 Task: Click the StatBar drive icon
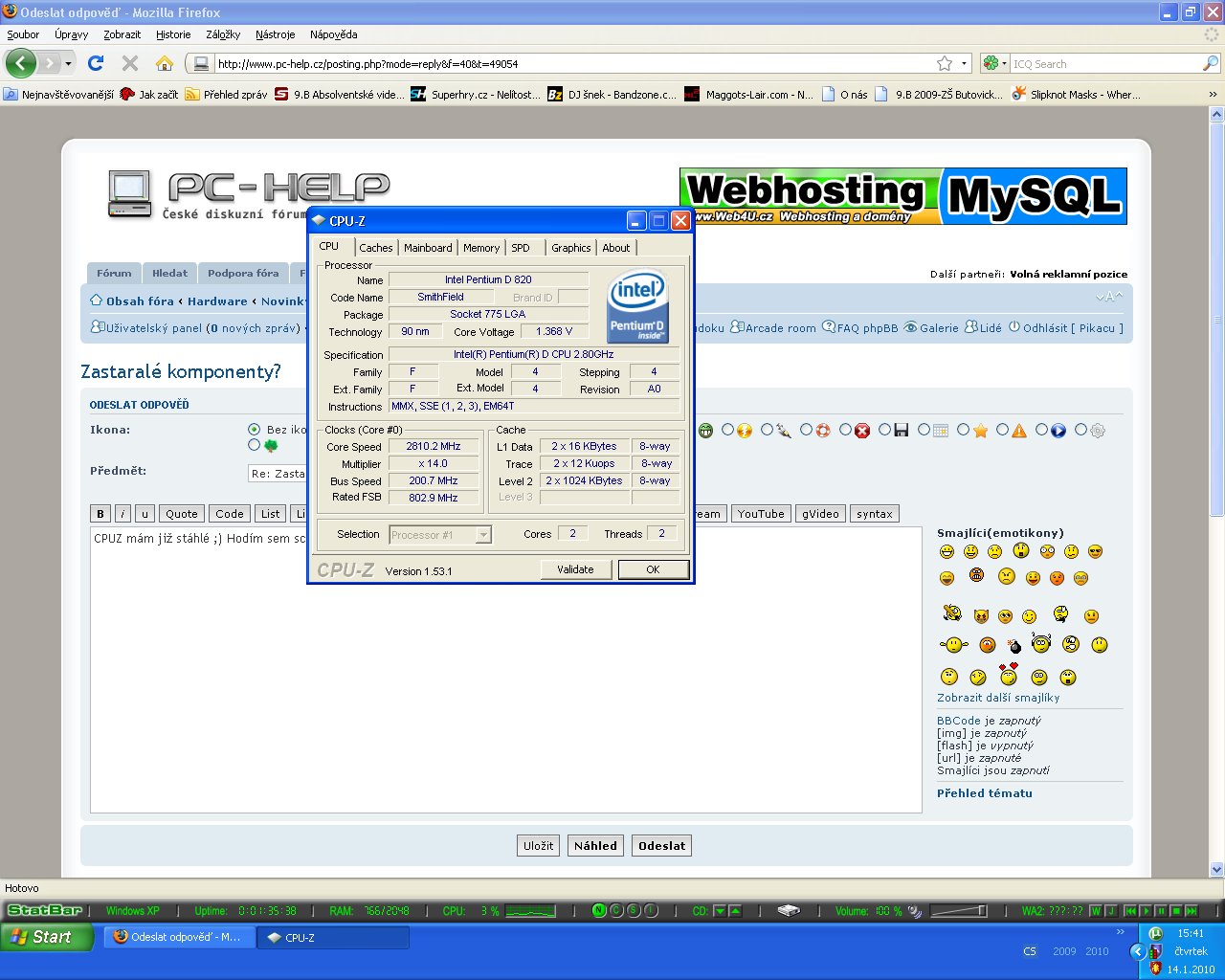[789, 910]
